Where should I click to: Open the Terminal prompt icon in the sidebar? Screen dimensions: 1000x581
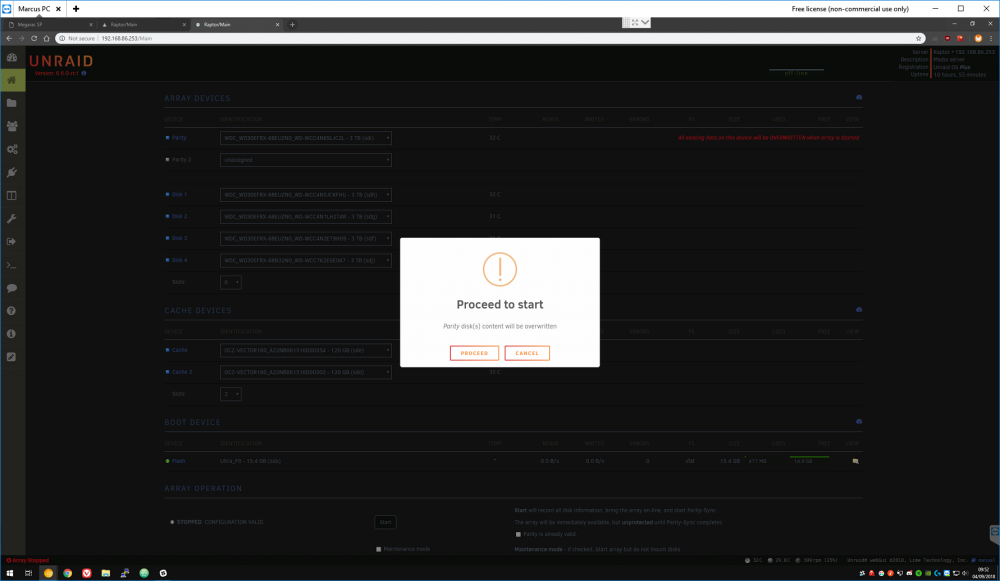[x=11, y=265]
